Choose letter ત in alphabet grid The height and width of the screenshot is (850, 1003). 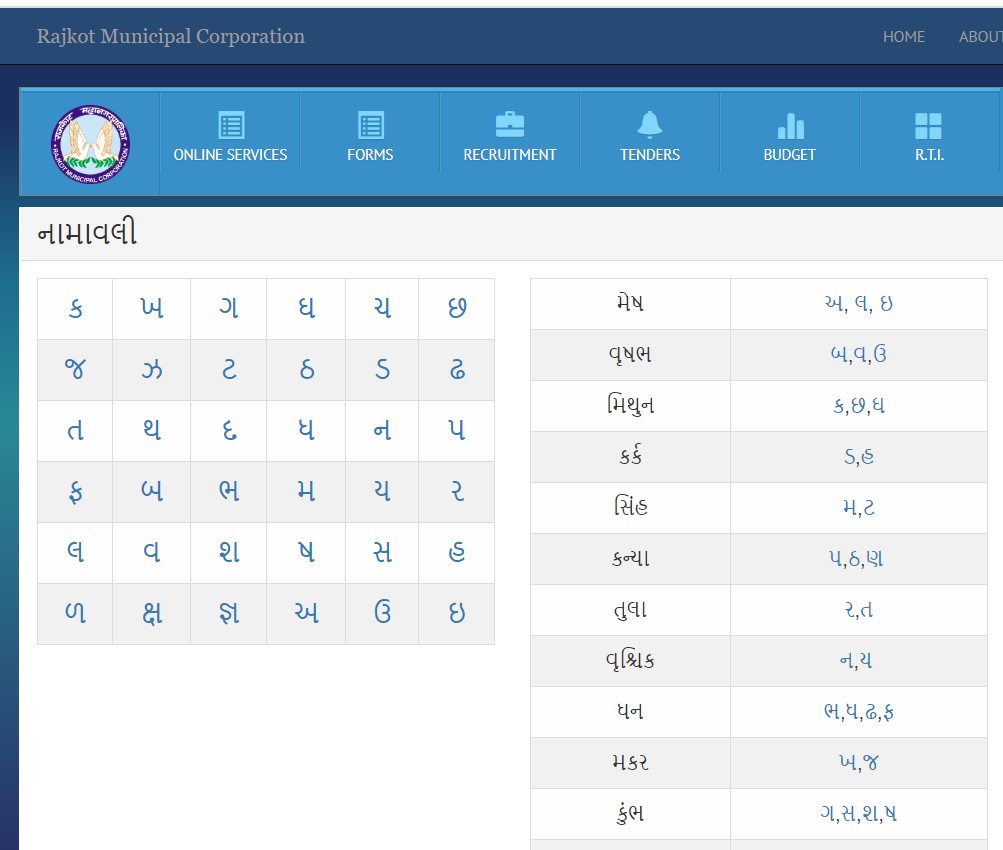[x=75, y=430]
